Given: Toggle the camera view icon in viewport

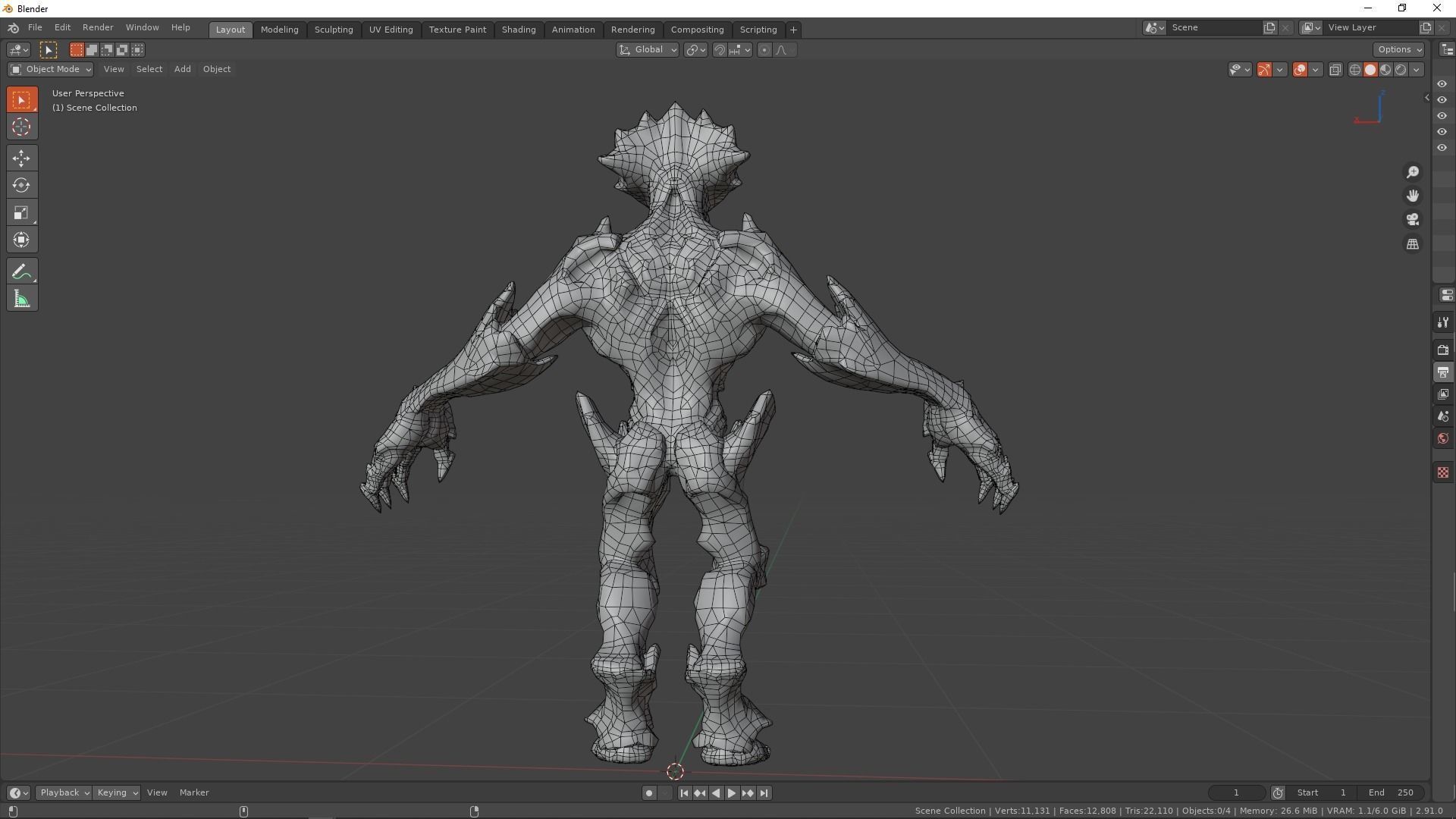Looking at the screenshot, I should [x=1412, y=219].
